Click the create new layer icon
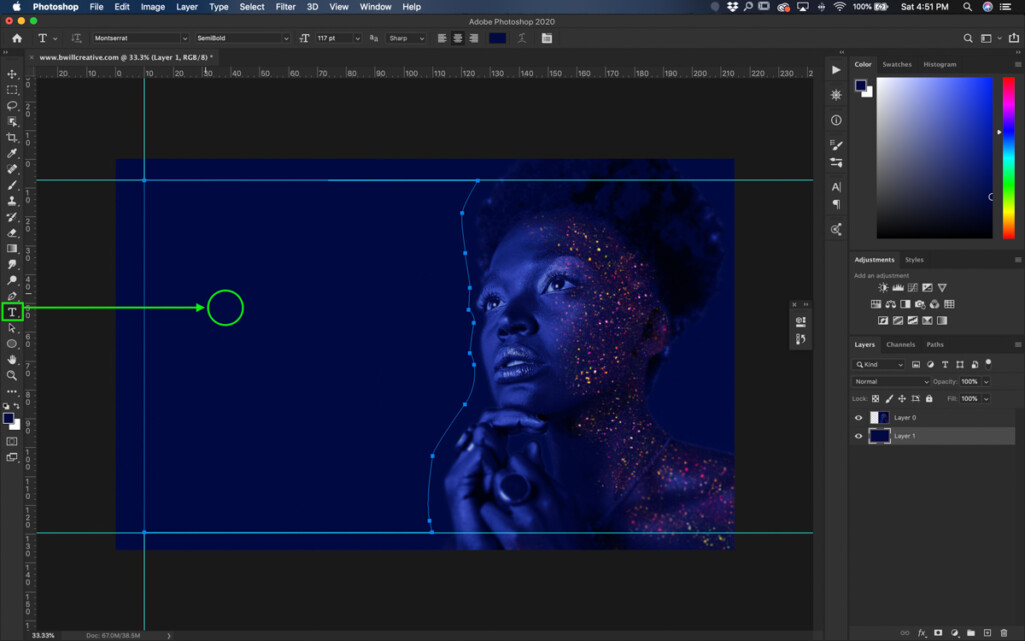 coord(987,633)
